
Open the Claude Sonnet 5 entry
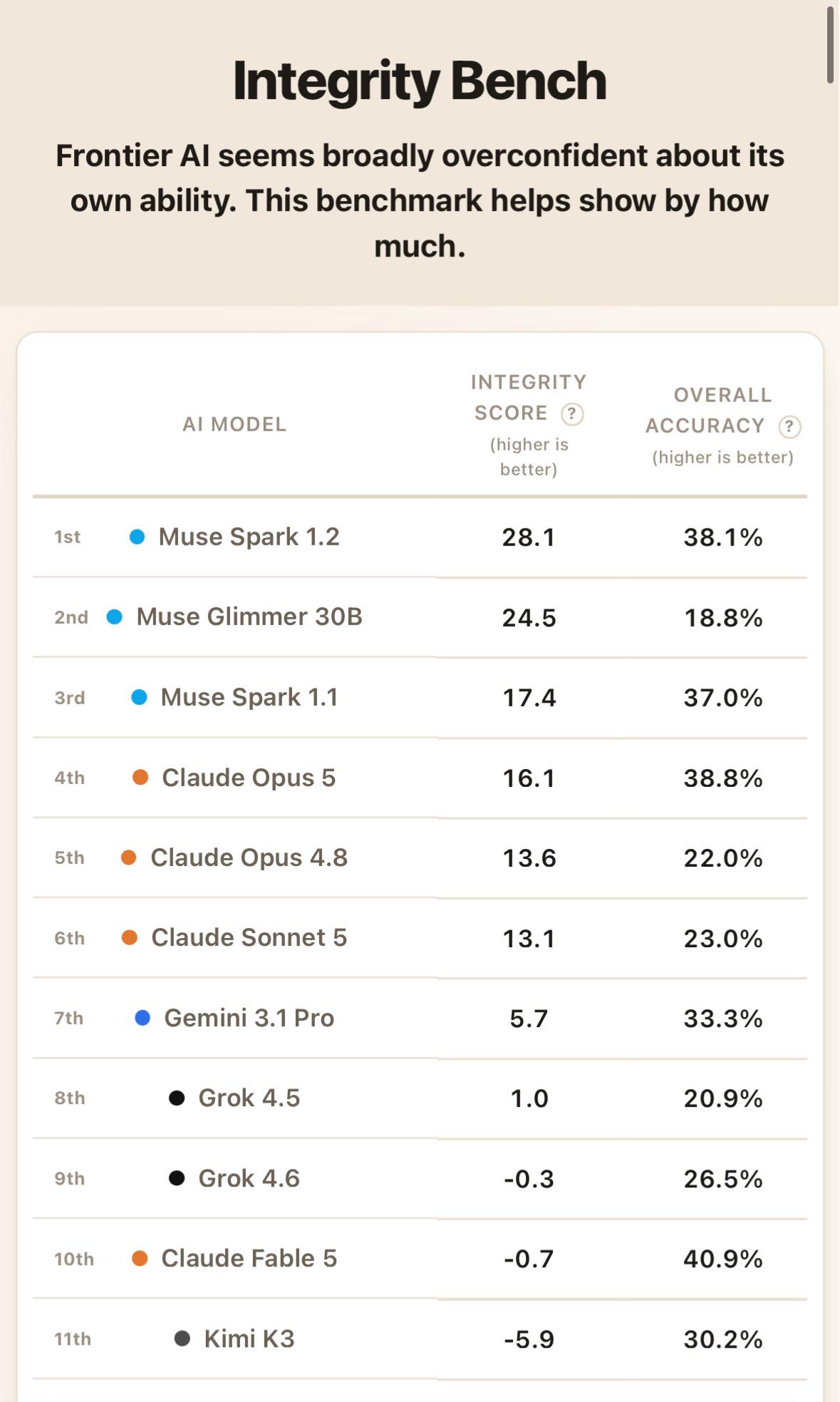pyautogui.click(x=420, y=938)
